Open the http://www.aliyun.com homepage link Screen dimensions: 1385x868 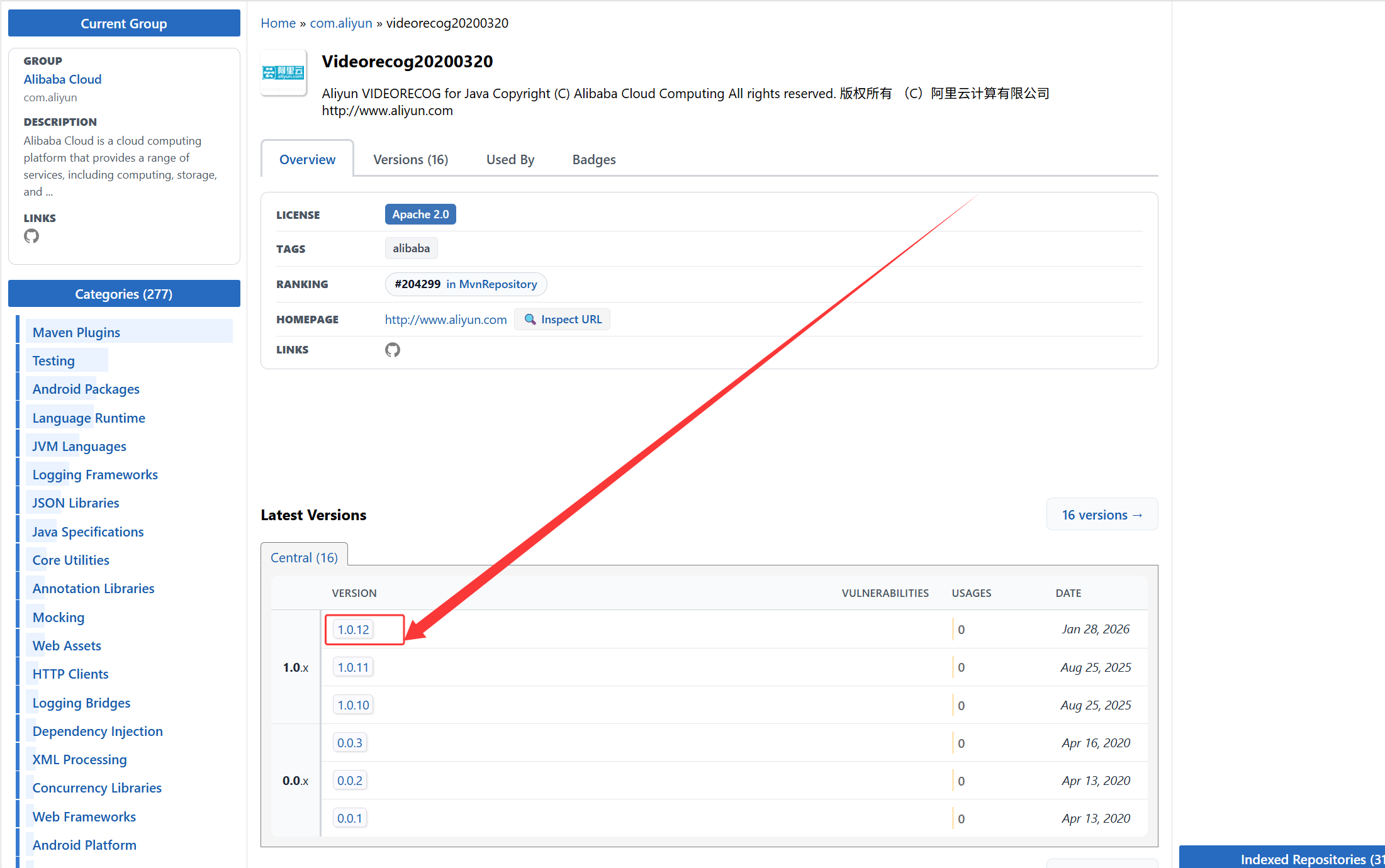(446, 320)
